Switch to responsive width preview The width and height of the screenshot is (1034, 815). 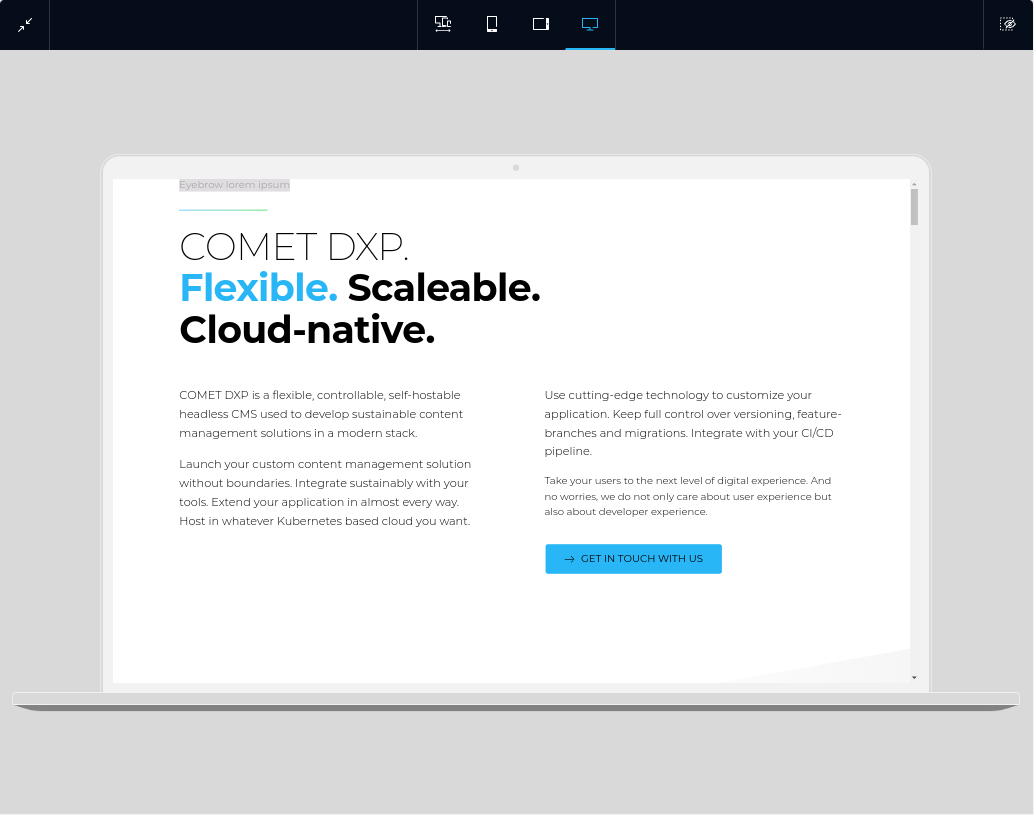pos(443,23)
